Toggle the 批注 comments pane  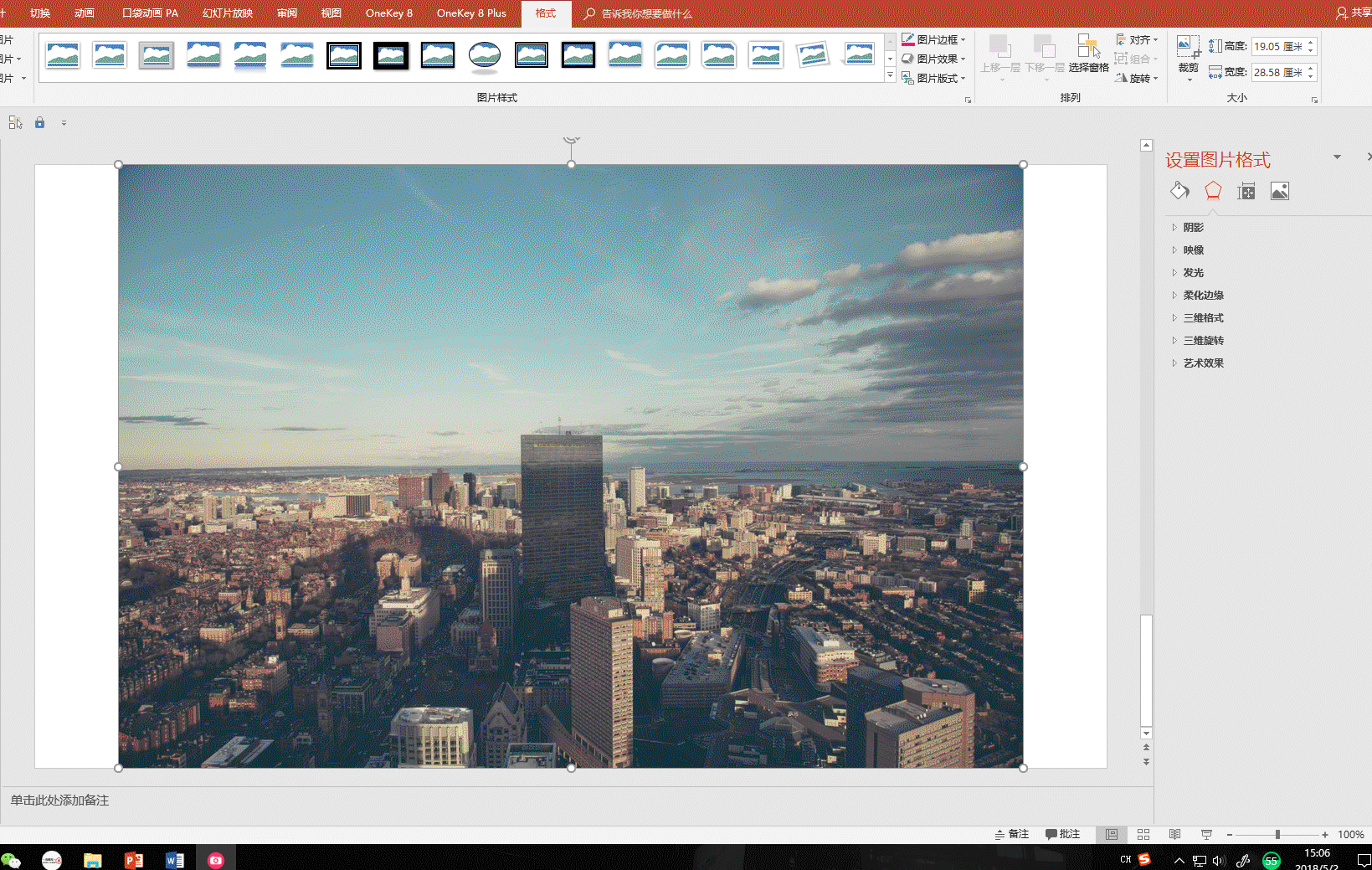tap(1062, 835)
